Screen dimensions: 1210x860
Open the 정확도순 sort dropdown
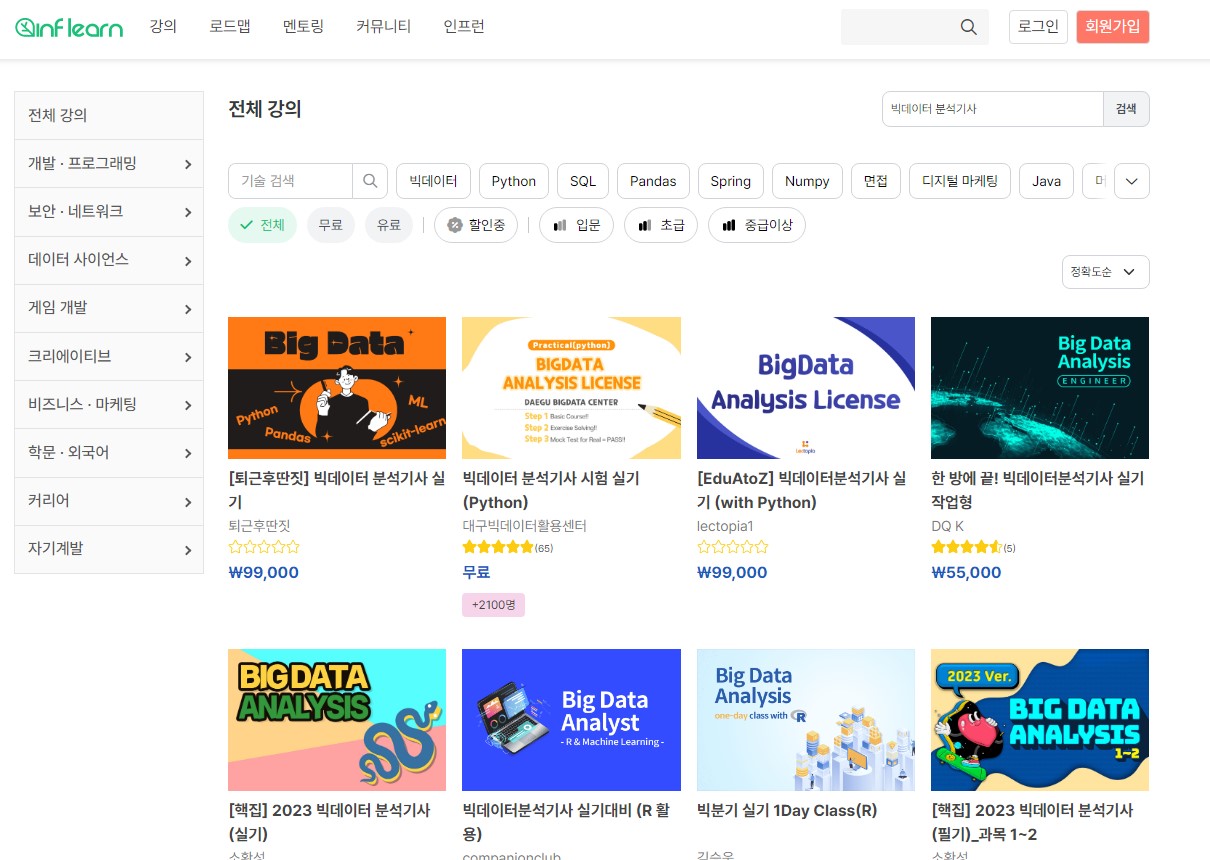[x=1105, y=271]
